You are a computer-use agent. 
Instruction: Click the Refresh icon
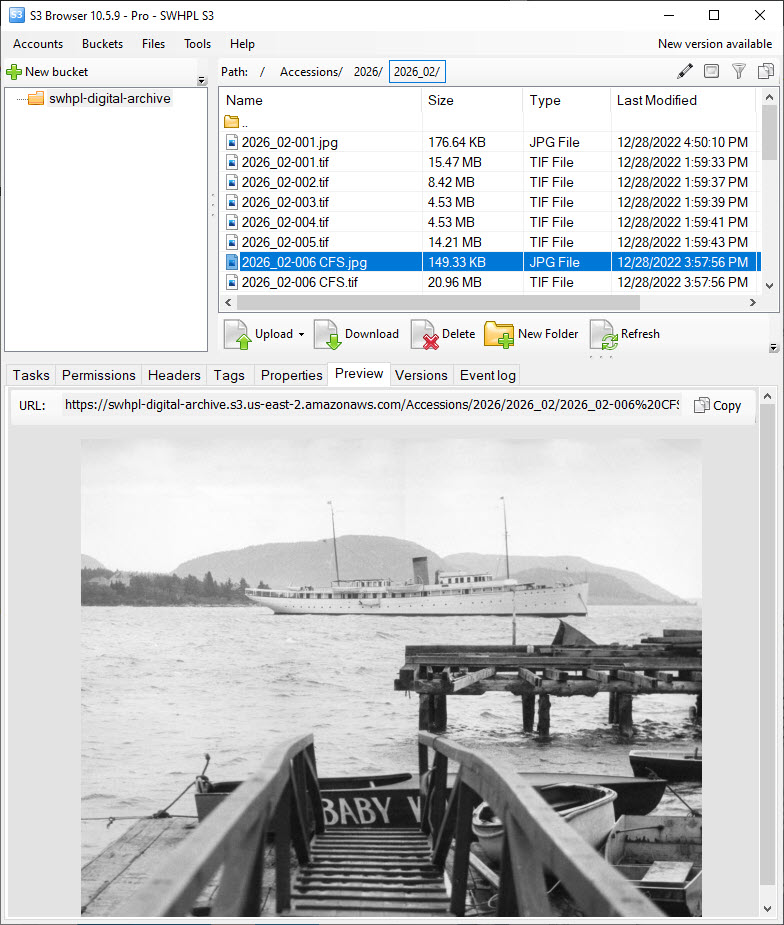pyautogui.click(x=603, y=334)
